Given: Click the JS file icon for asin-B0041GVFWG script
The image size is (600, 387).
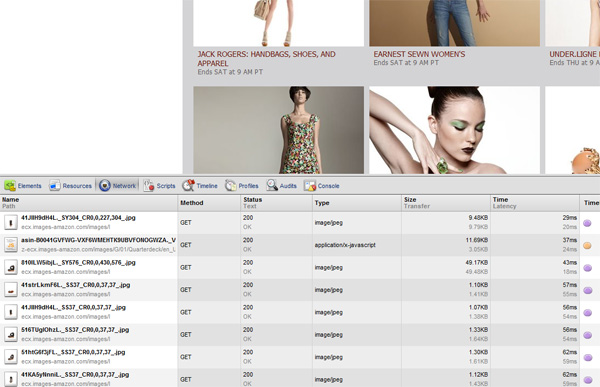Looking at the screenshot, I should (11, 245).
